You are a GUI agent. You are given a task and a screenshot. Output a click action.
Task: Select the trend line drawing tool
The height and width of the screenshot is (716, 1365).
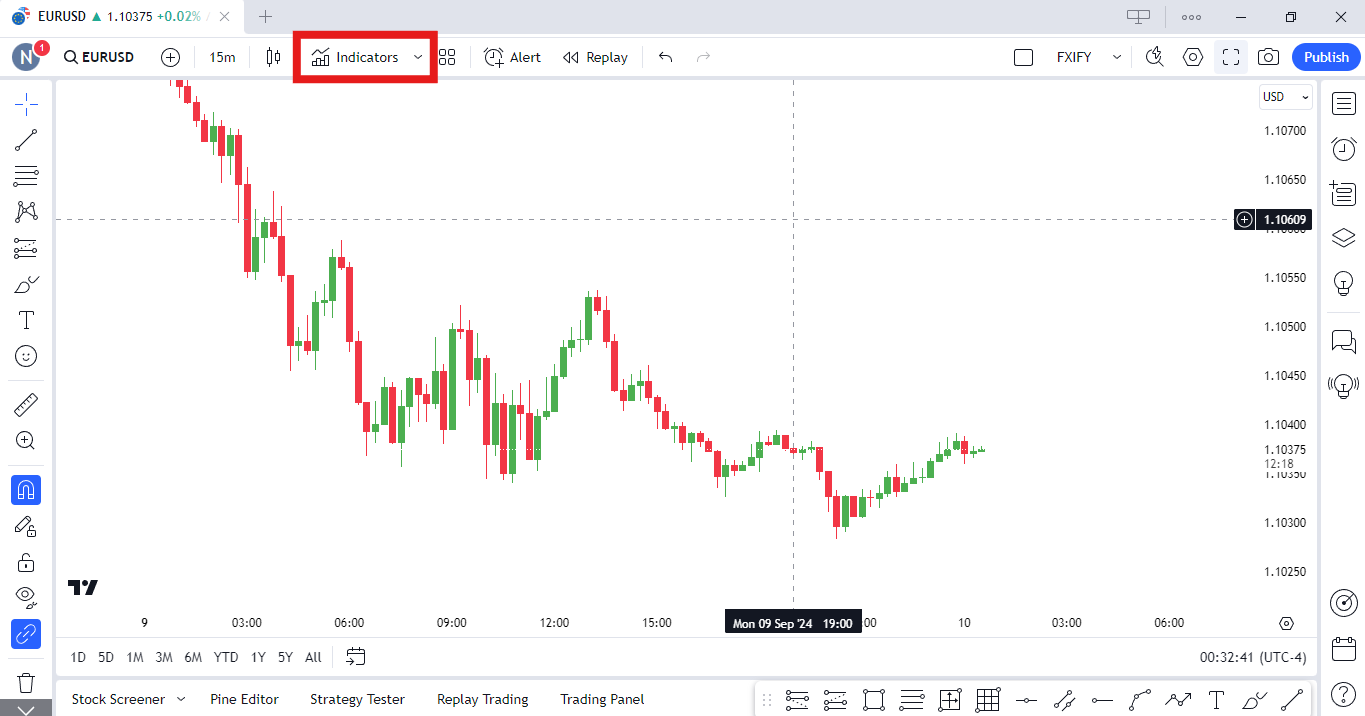(26, 140)
